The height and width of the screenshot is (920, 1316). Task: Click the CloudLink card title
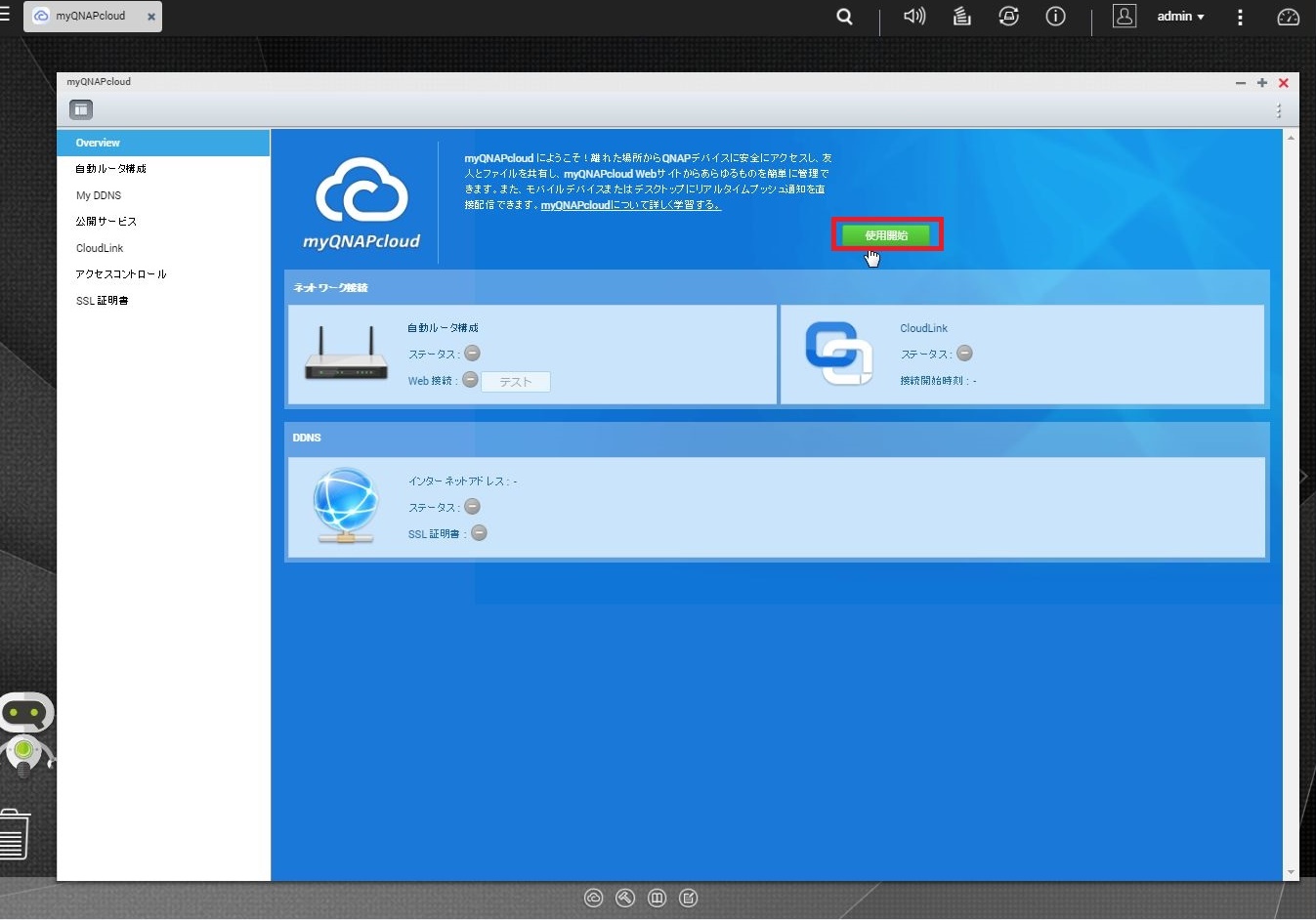tap(923, 328)
